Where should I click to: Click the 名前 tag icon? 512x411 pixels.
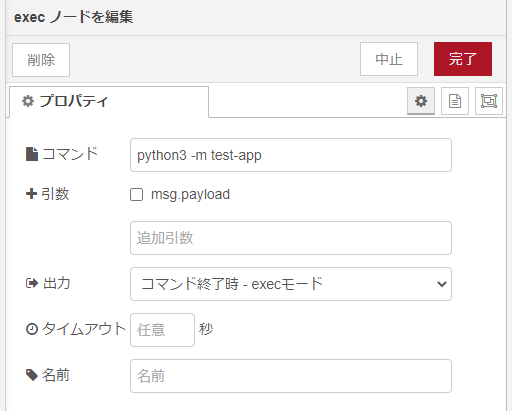32,375
